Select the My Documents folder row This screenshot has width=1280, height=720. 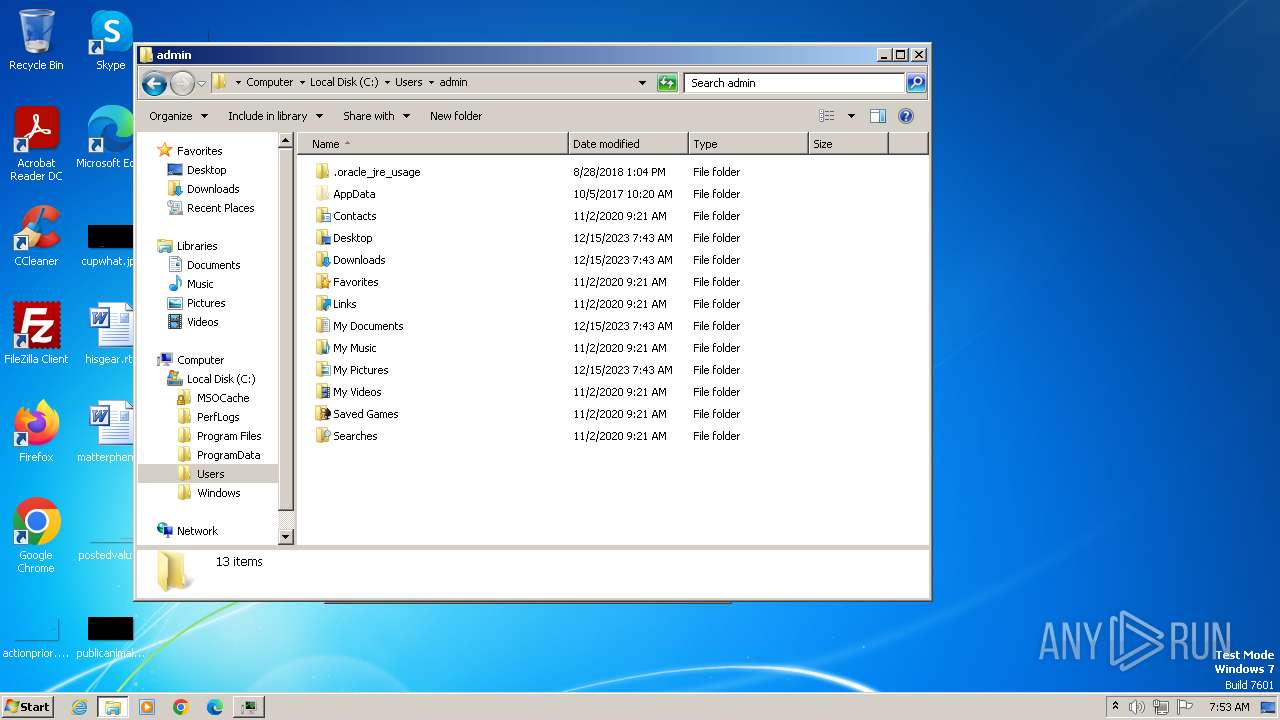tap(527, 326)
